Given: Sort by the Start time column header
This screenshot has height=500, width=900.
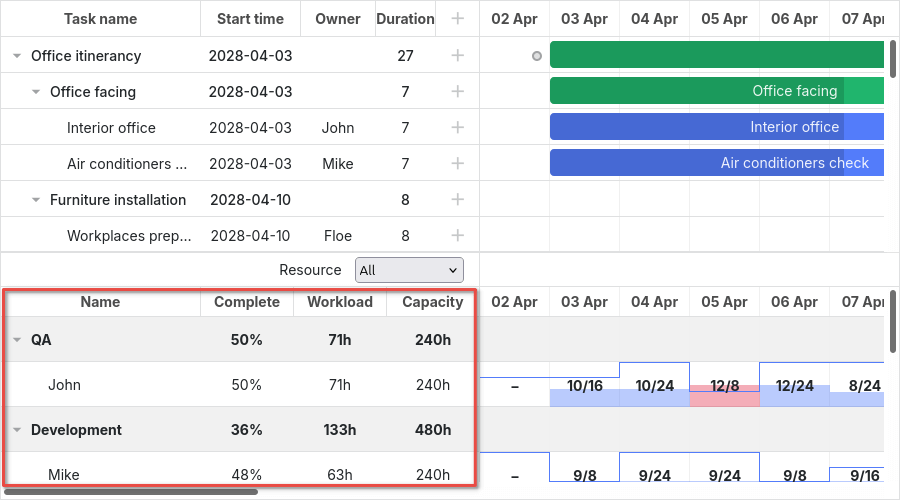Looking at the screenshot, I should (250, 19).
